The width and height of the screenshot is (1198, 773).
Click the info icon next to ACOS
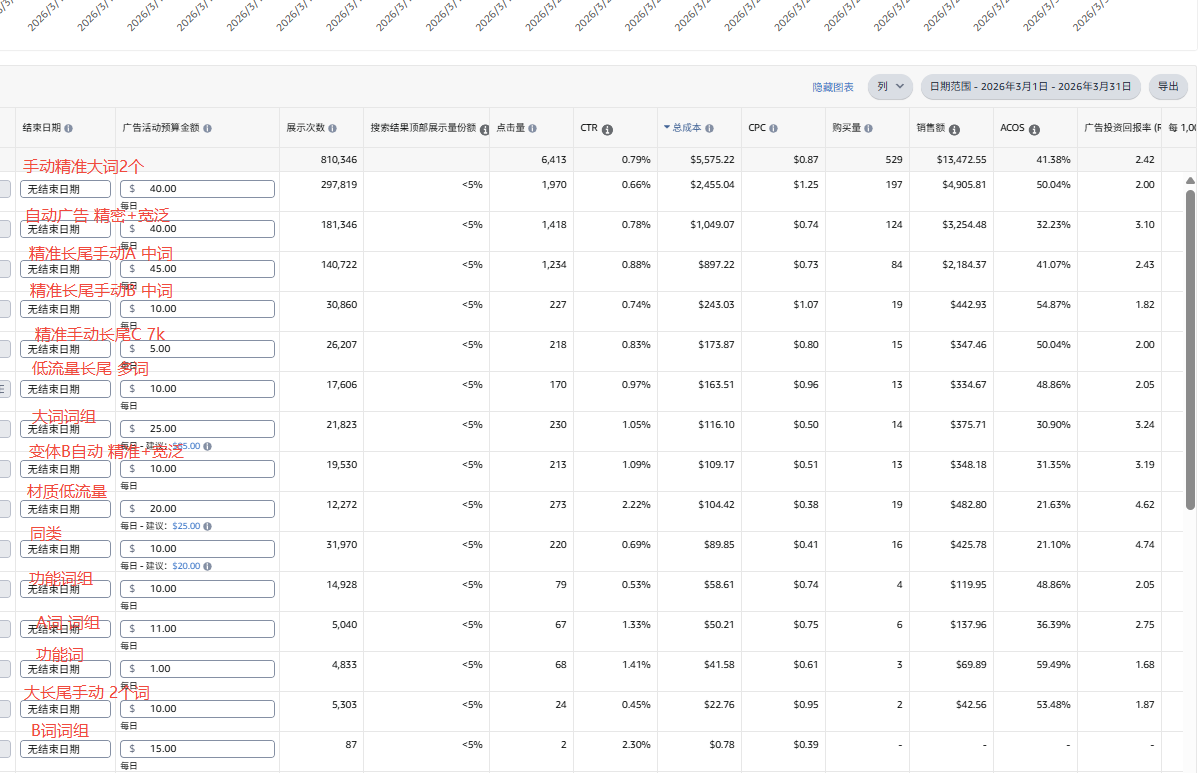pyautogui.click(x=1034, y=129)
